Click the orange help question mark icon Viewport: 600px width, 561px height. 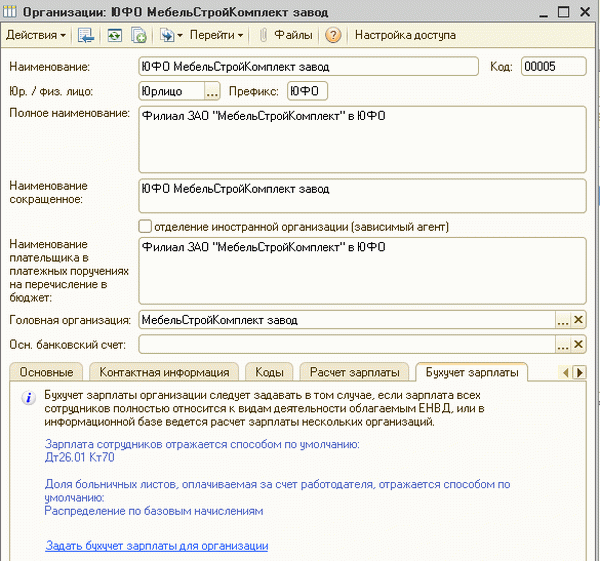(333, 35)
